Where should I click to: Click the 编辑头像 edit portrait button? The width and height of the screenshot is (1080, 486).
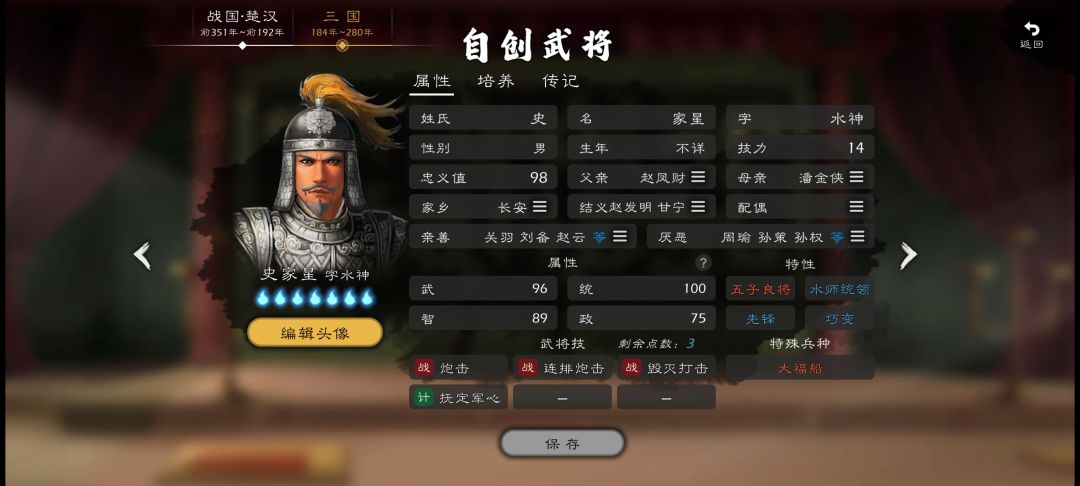[x=315, y=333]
